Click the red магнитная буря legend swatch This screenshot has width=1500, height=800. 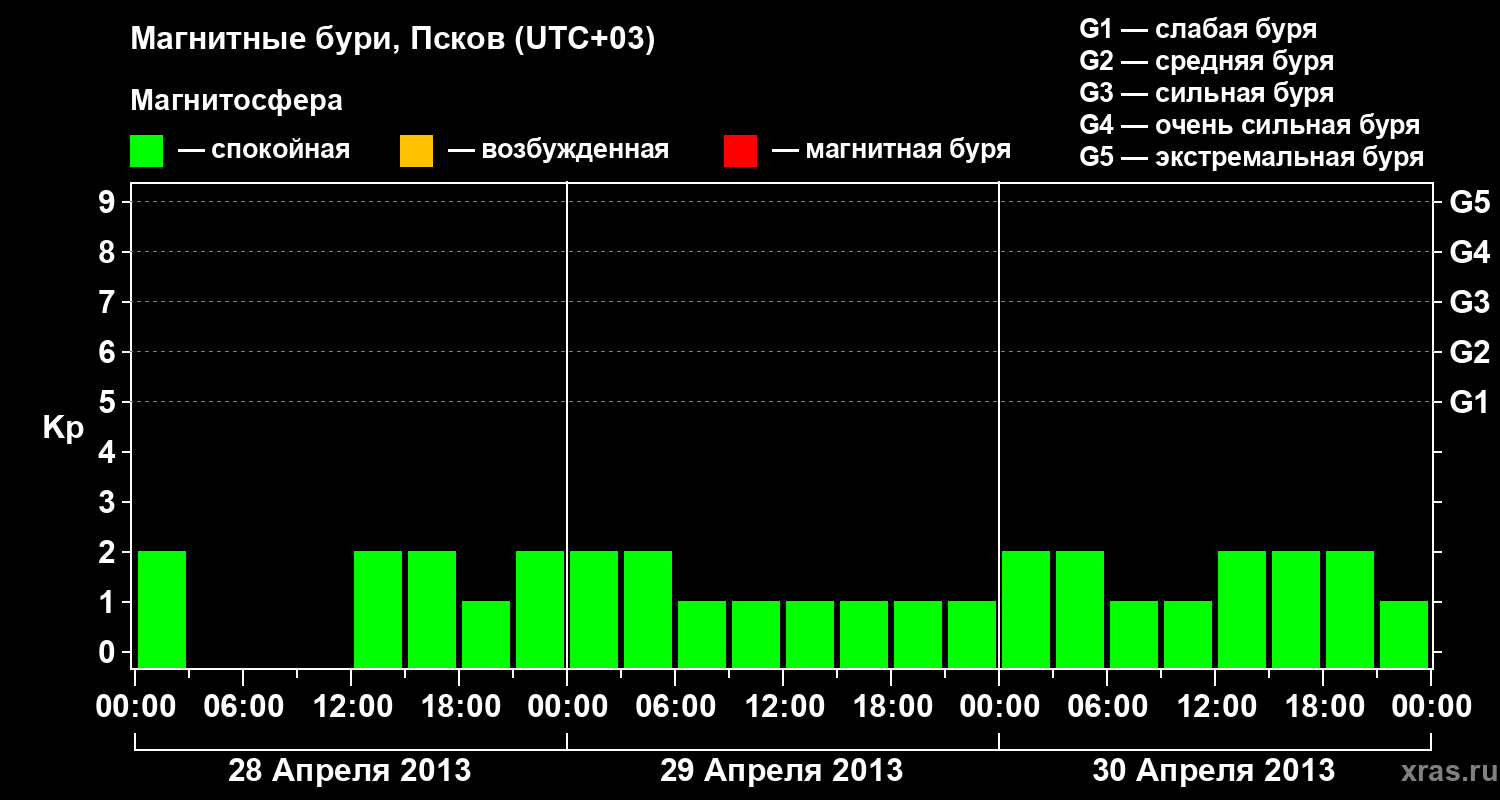click(x=740, y=151)
